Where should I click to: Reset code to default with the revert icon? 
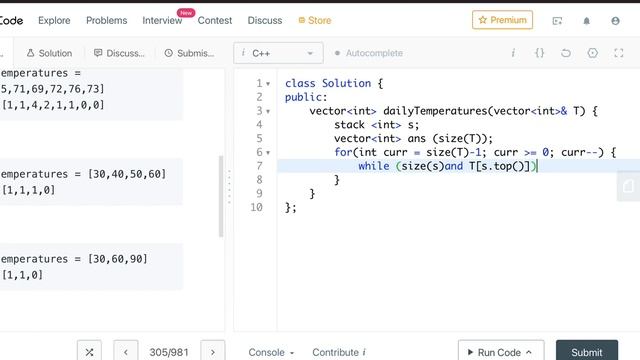pos(566,53)
